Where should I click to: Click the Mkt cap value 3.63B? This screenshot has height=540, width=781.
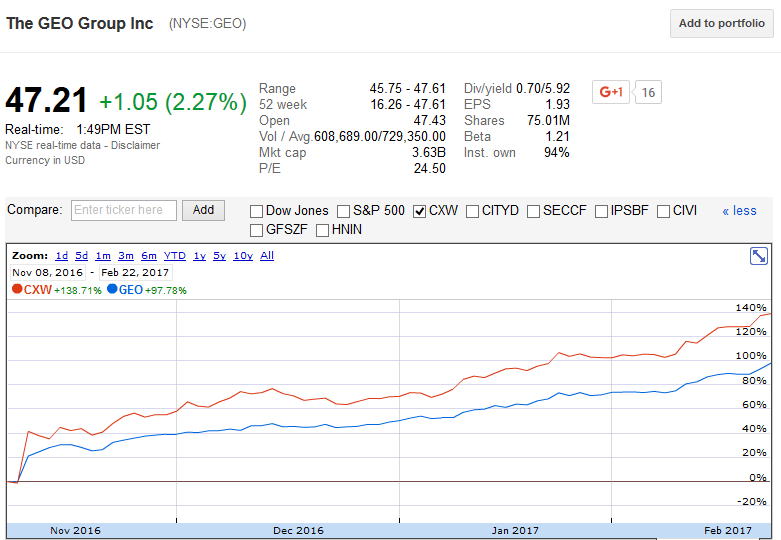tap(428, 152)
